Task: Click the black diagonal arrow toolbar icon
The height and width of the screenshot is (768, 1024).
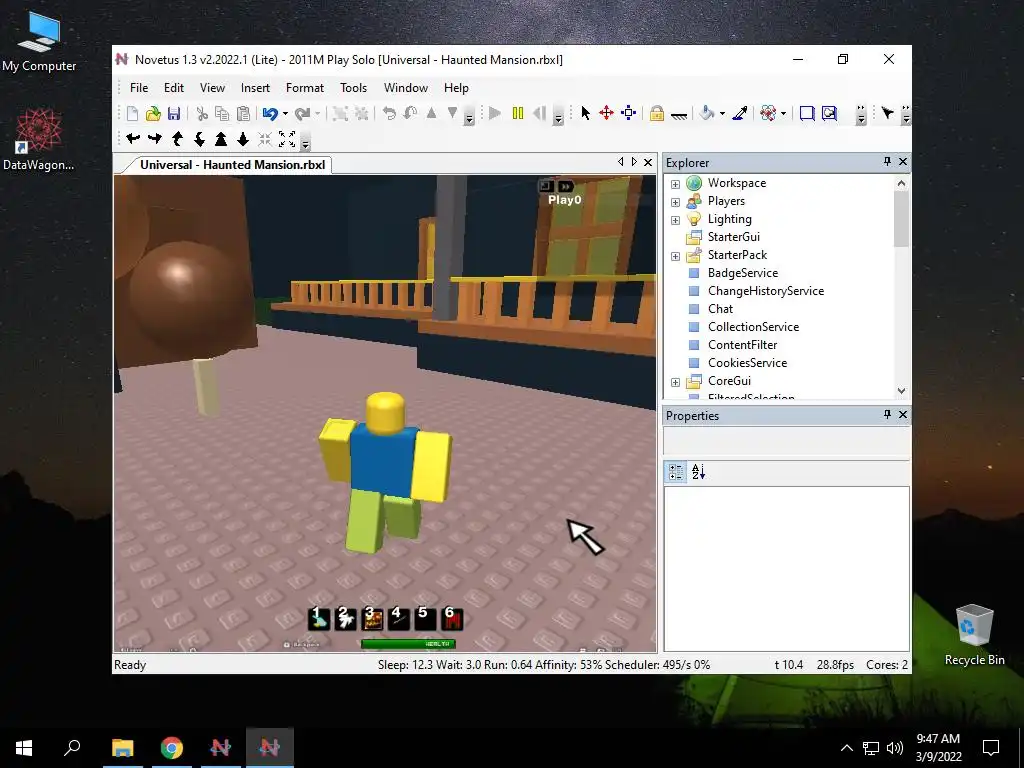Action: (x=887, y=114)
